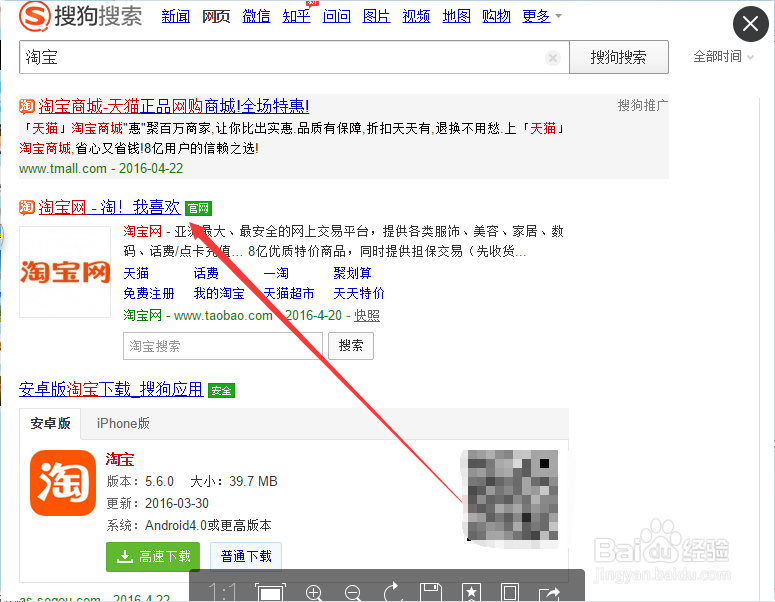
Task: Zoom in with the magnifier plus icon
Action: (314, 592)
